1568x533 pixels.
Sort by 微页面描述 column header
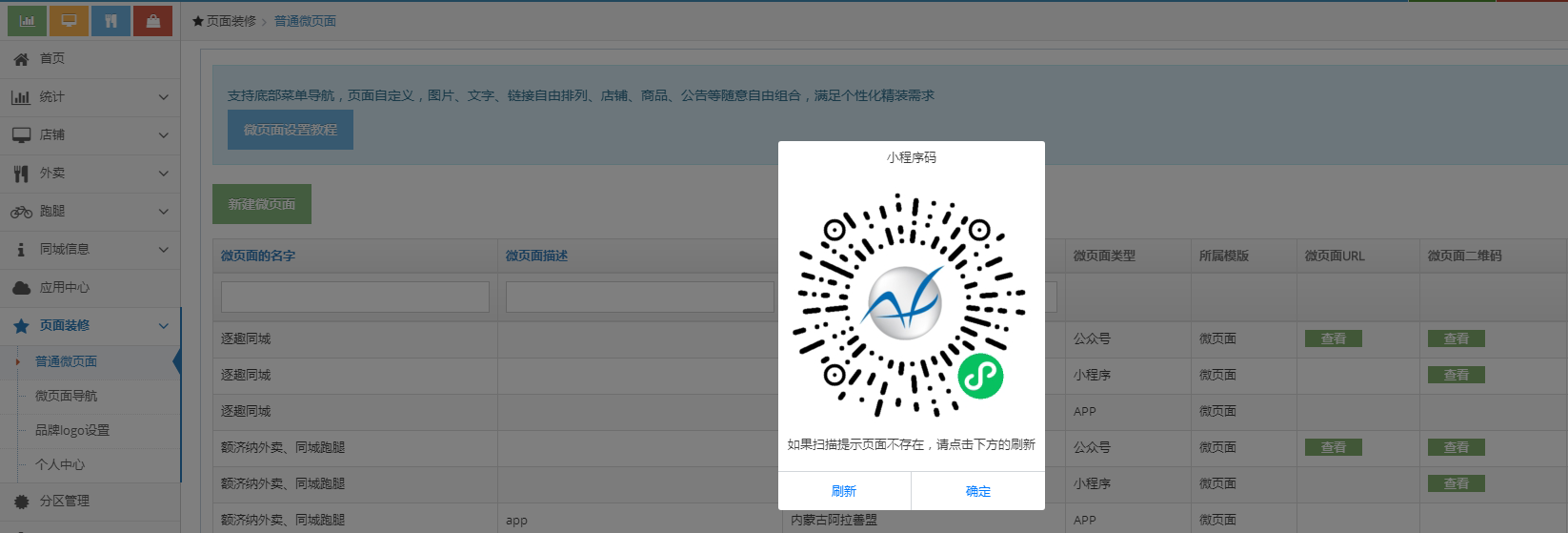tap(536, 256)
